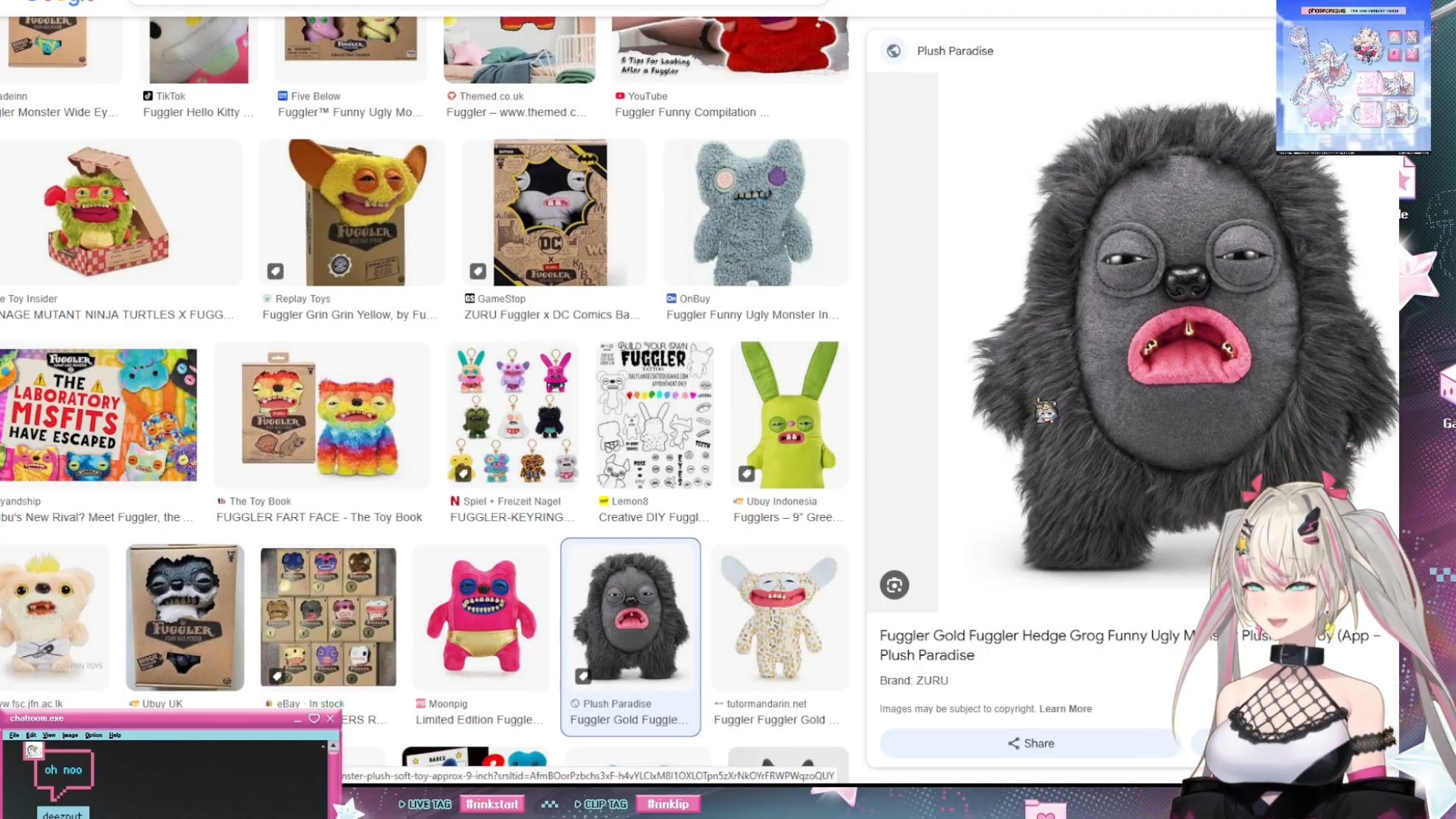Click the TikTok source icon
Viewport: 1456px width, 819px height.
pyautogui.click(x=148, y=96)
